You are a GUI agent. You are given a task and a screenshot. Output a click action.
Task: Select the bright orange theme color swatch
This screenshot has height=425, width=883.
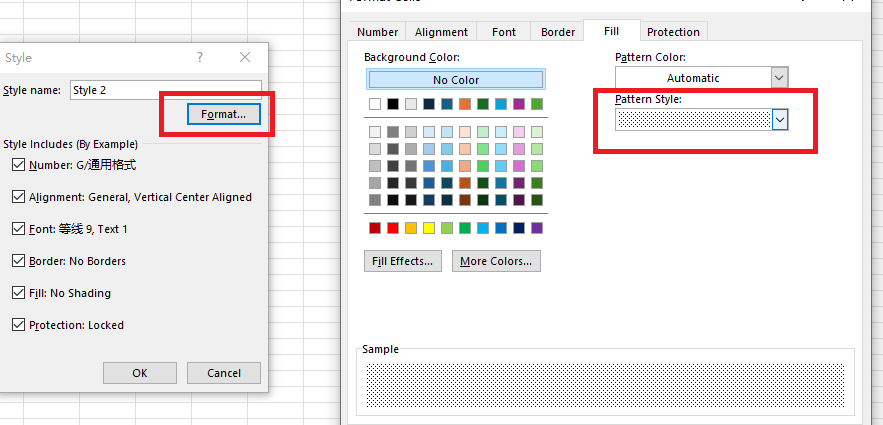click(x=465, y=104)
